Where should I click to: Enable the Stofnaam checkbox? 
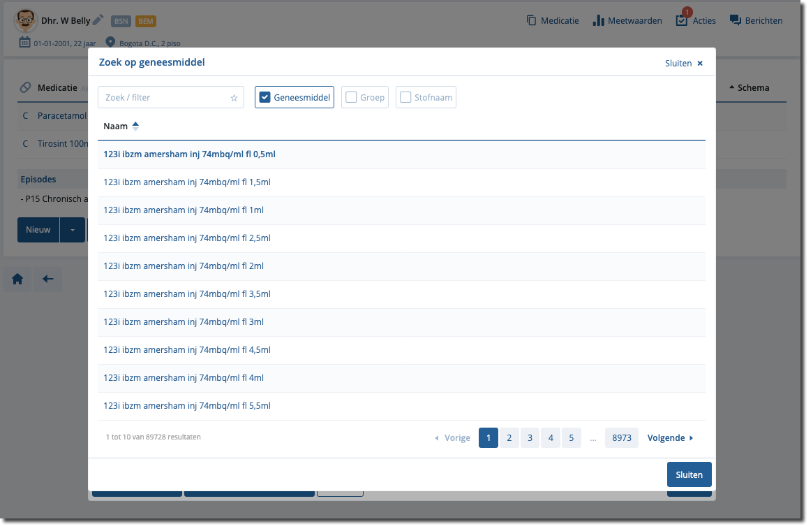pyautogui.click(x=405, y=98)
